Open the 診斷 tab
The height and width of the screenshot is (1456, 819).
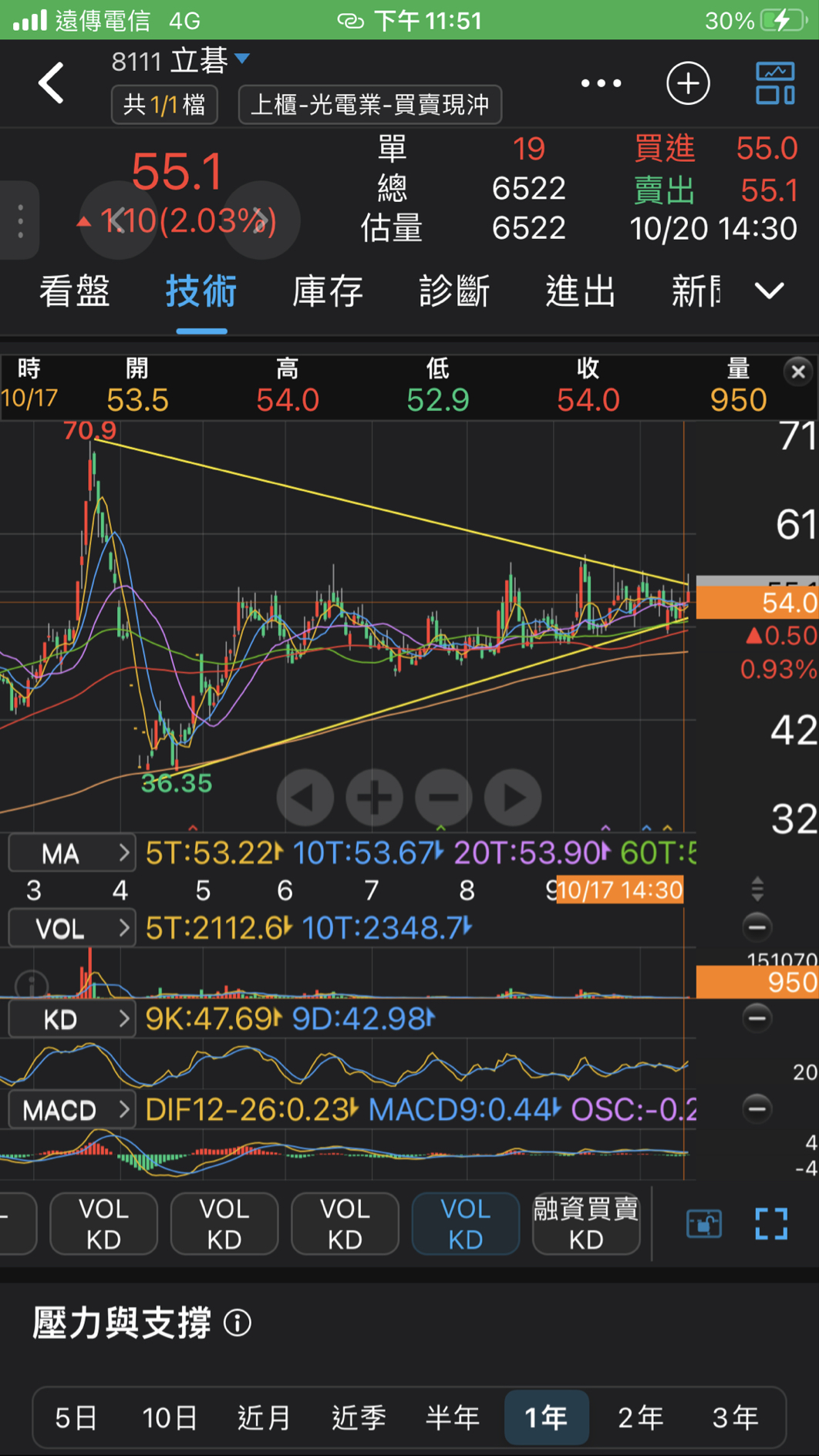454,291
